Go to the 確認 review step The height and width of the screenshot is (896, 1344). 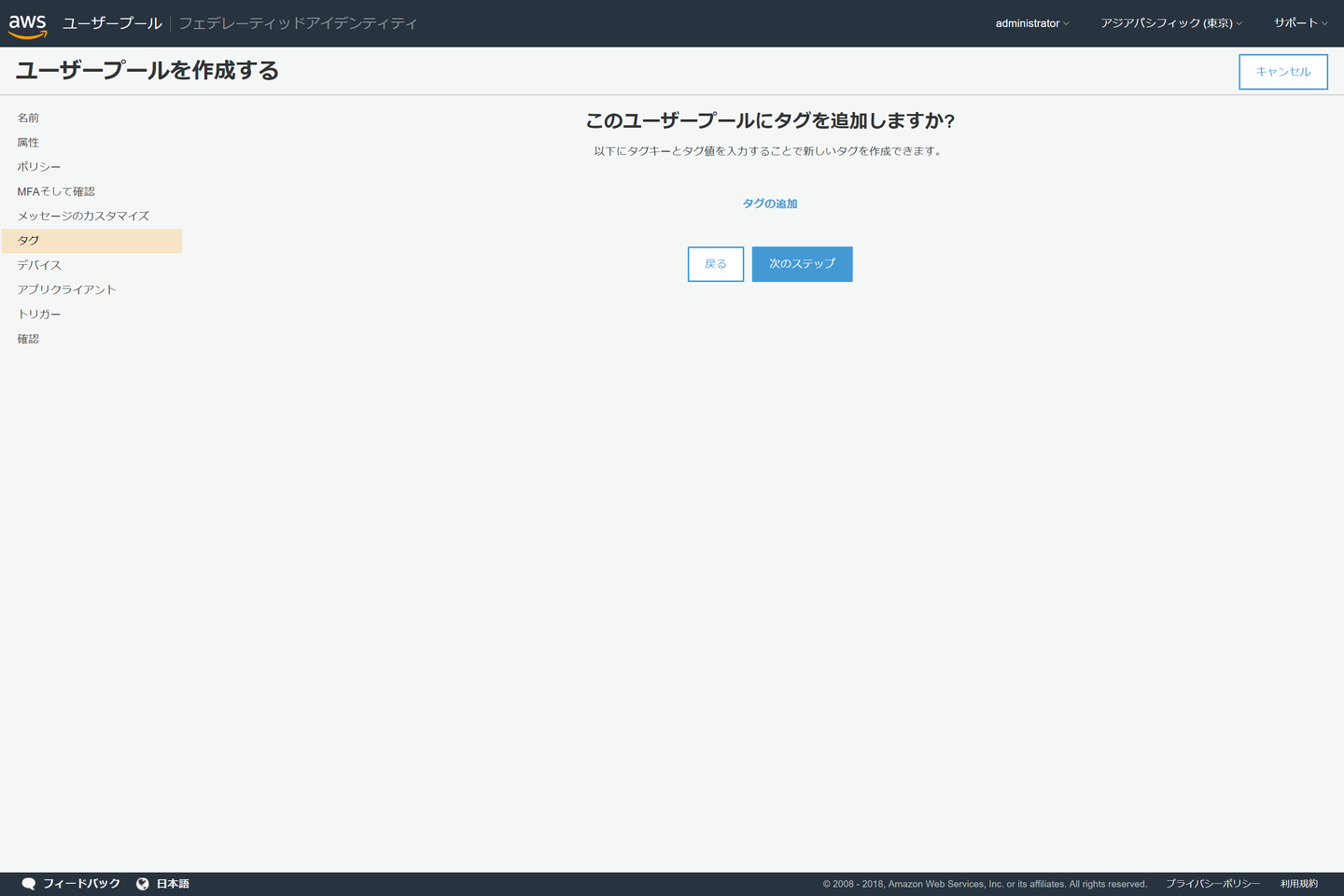tap(28, 339)
